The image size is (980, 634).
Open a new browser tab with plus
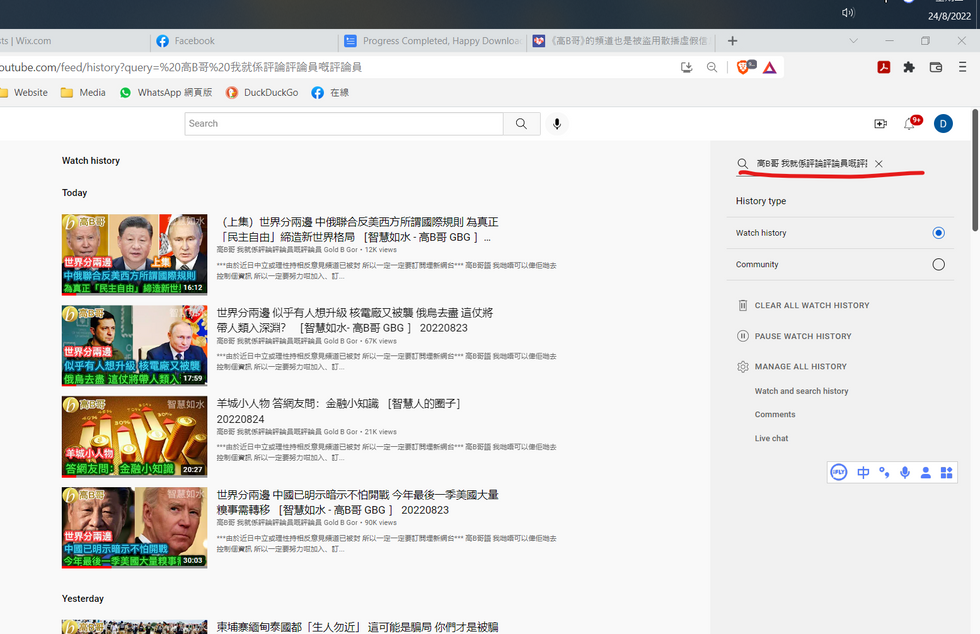(732, 41)
